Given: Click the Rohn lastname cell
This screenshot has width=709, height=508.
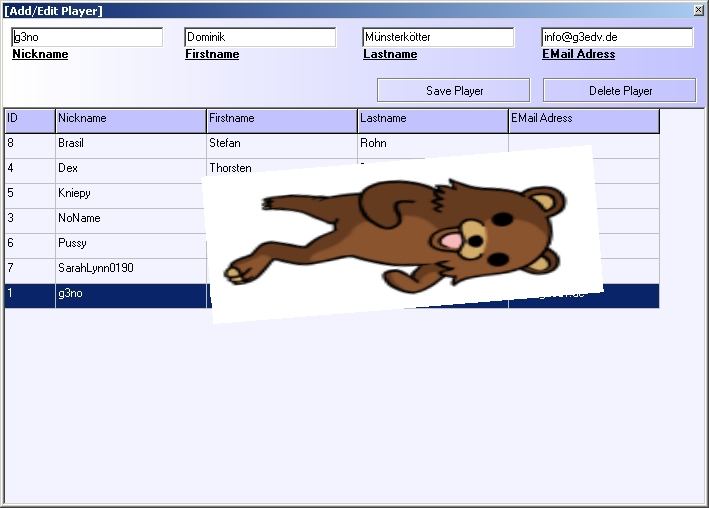Looking at the screenshot, I should [x=433, y=146].
